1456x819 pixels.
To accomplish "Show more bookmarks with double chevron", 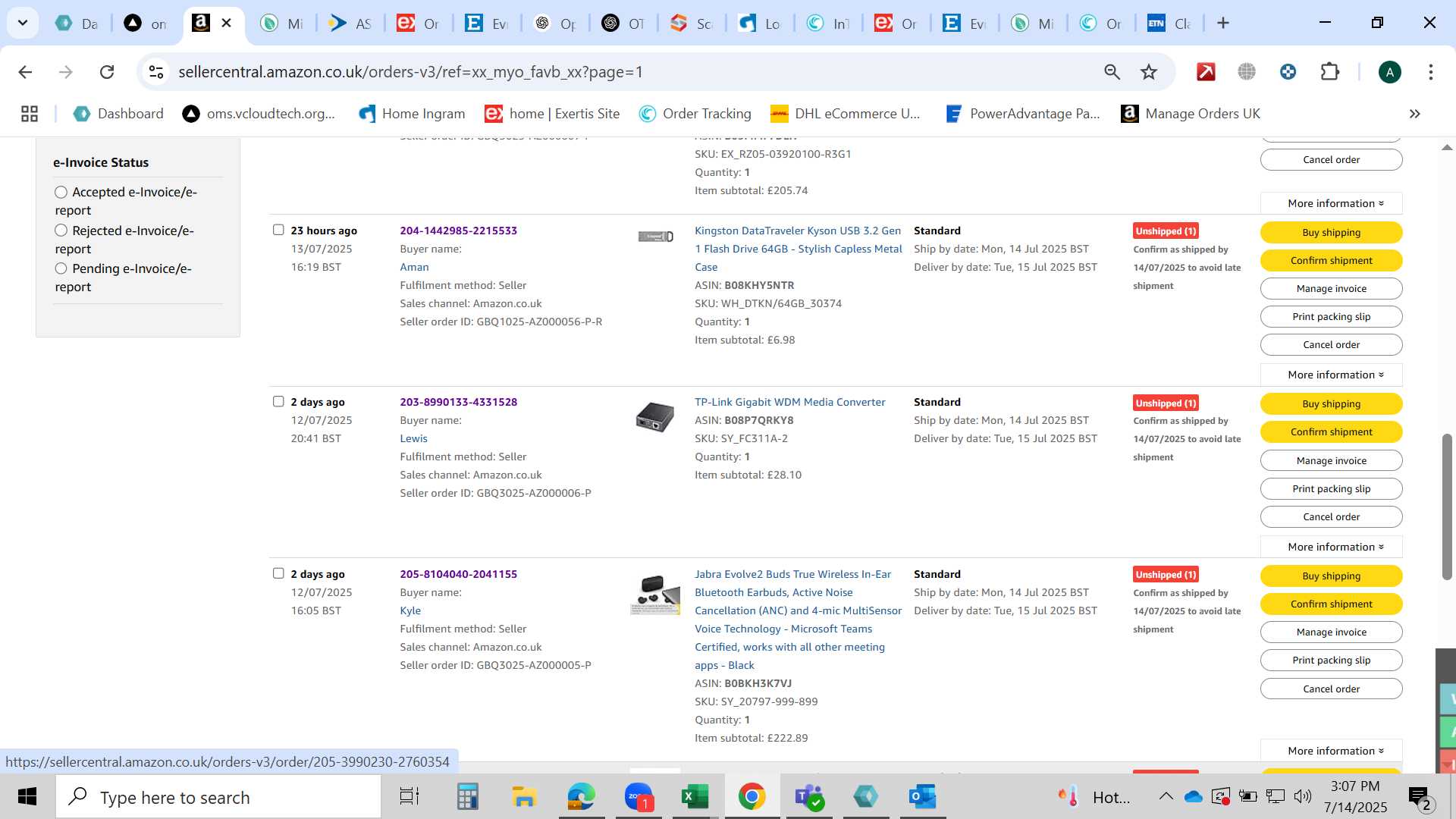I will point(1414,114).
